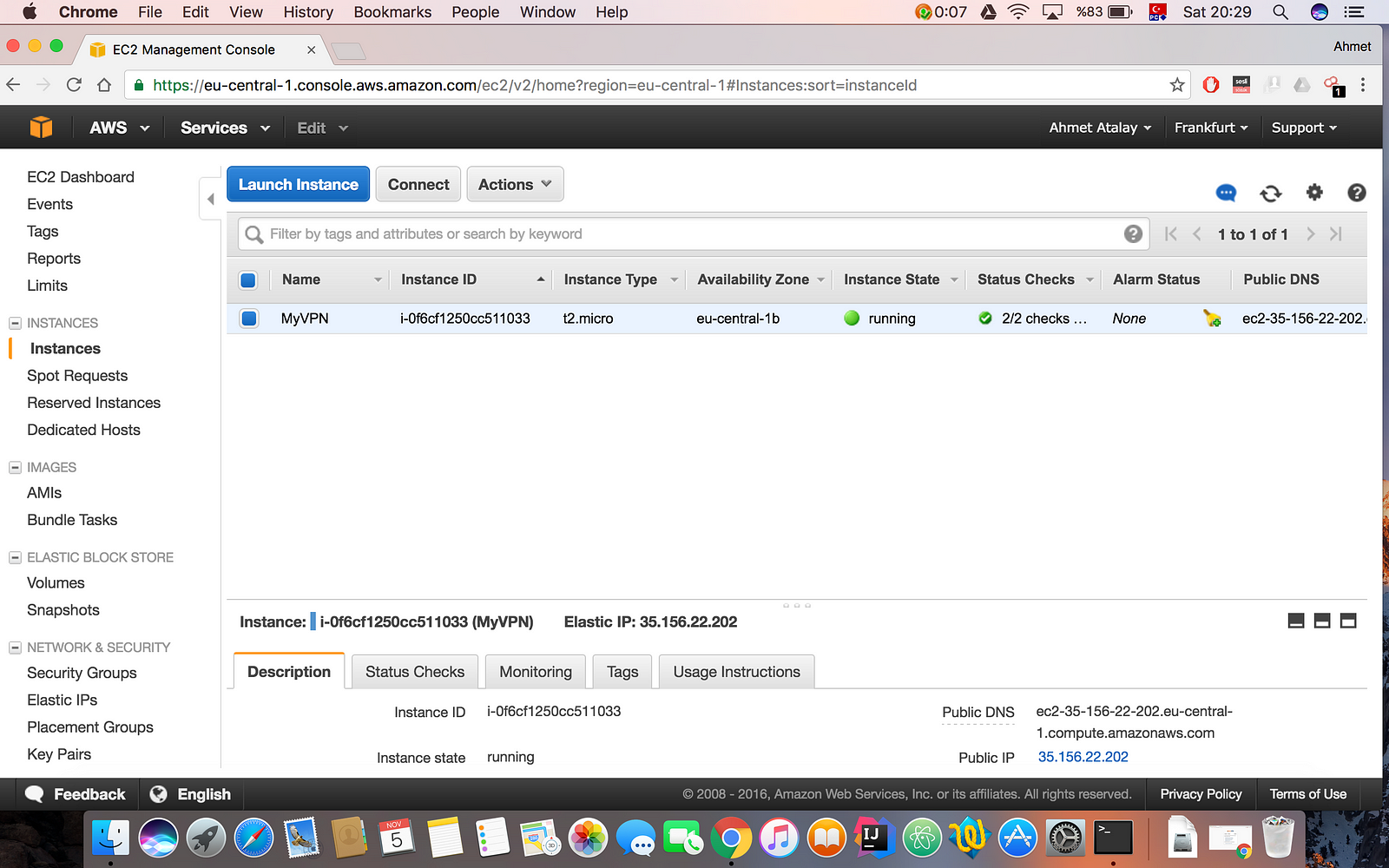This screenshot has height=868, width=1389.
Task: Select the Description tab
Action: pos(289,672)
